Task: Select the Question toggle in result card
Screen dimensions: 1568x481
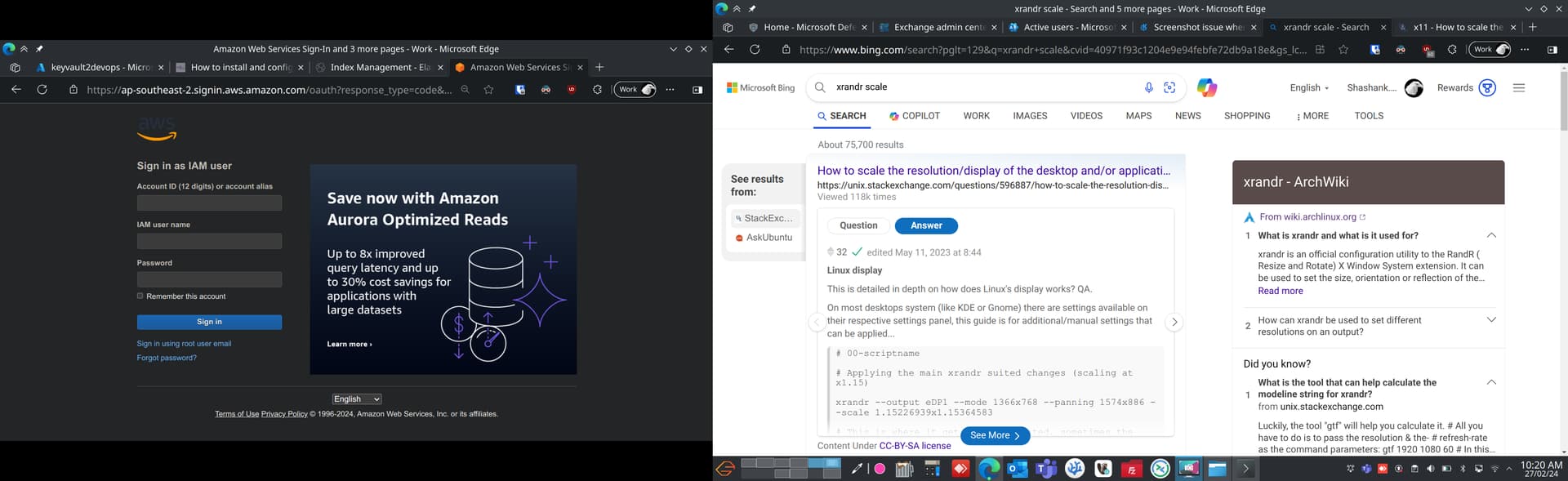Action: (858, 225)
